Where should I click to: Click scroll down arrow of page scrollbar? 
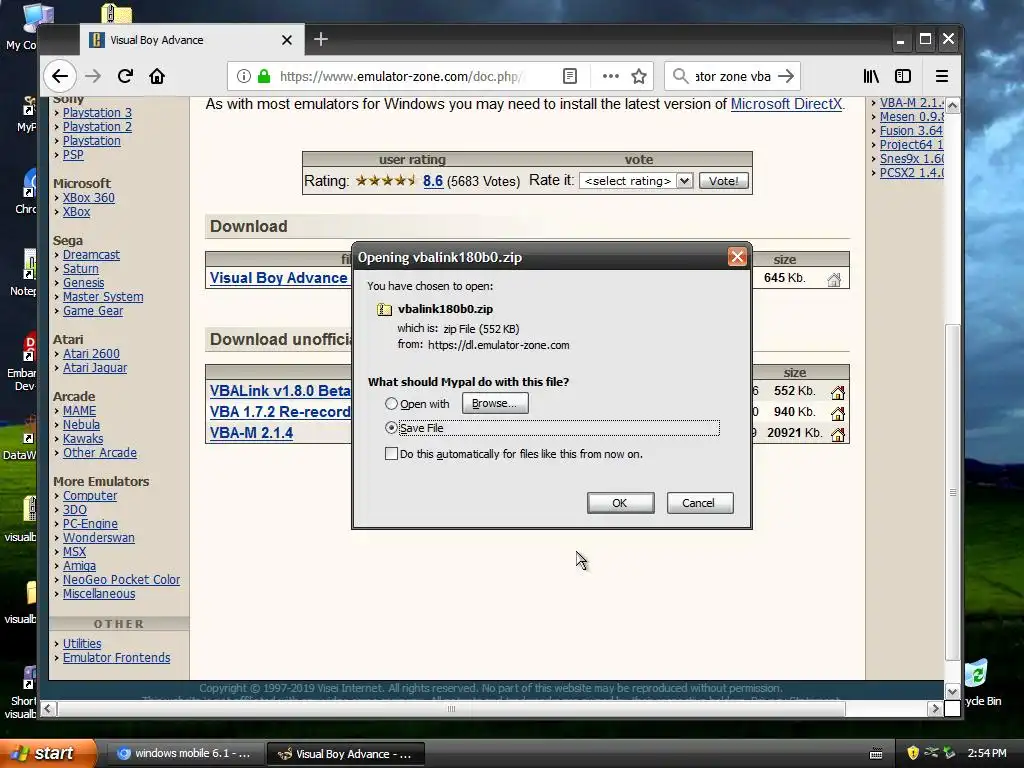click(953, 691)
